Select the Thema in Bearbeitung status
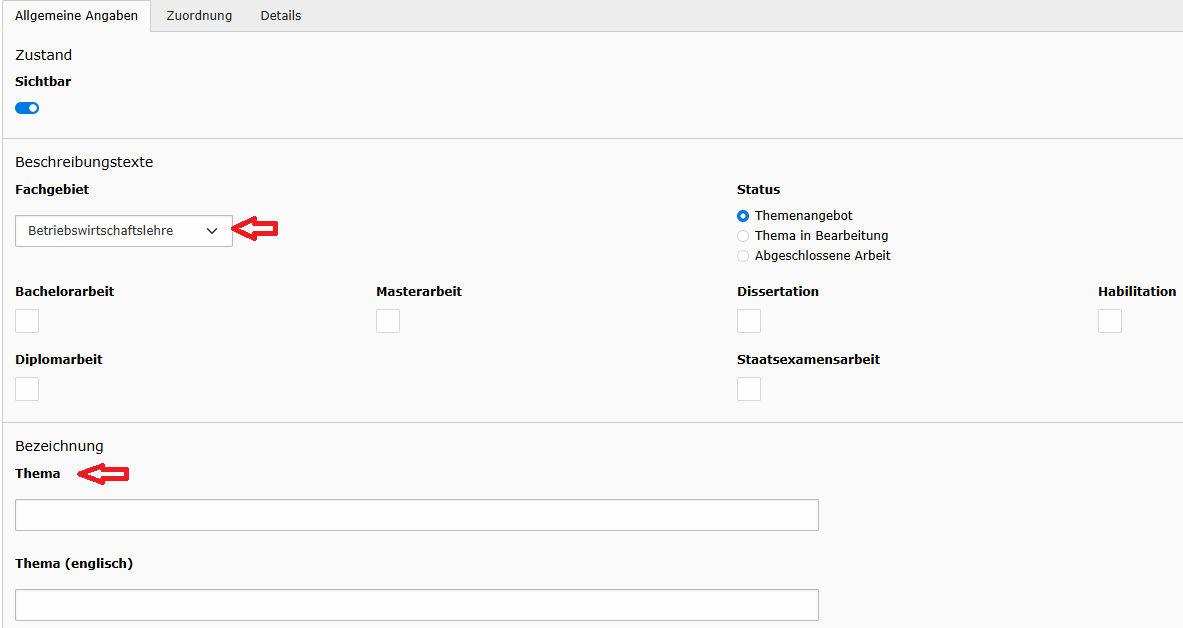1183x628 pixels. click(x=743, y=236)
